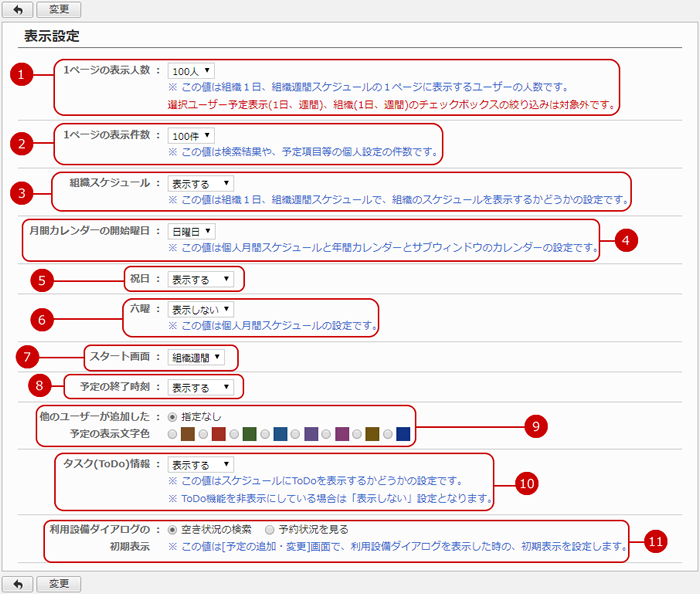
Task: Click the blue color swatch
Action: click(x=280, y=434)
